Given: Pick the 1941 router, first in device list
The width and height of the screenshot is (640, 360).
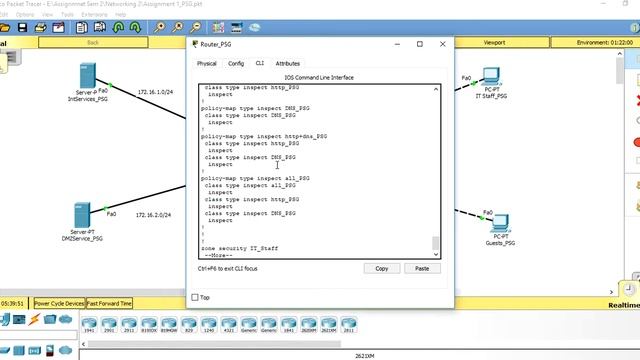Looking at the screenshot, I should (x=89, y=324).
